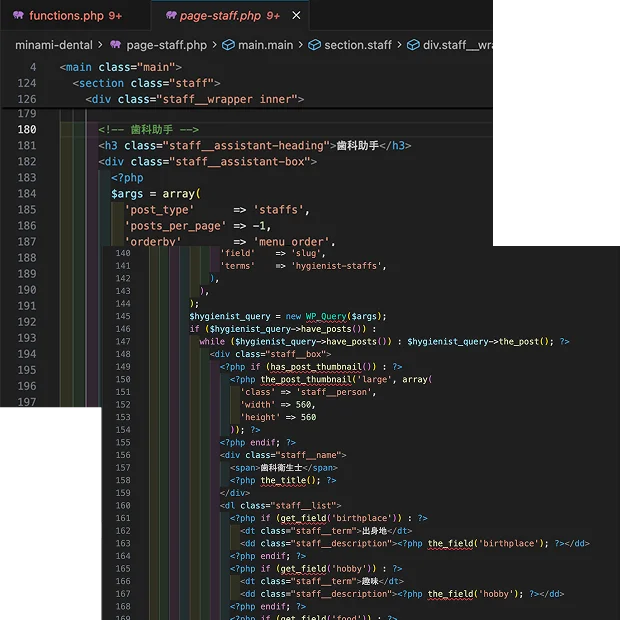Click the_title() on line 158
This screenshot has width=620, height=620.
288,480
